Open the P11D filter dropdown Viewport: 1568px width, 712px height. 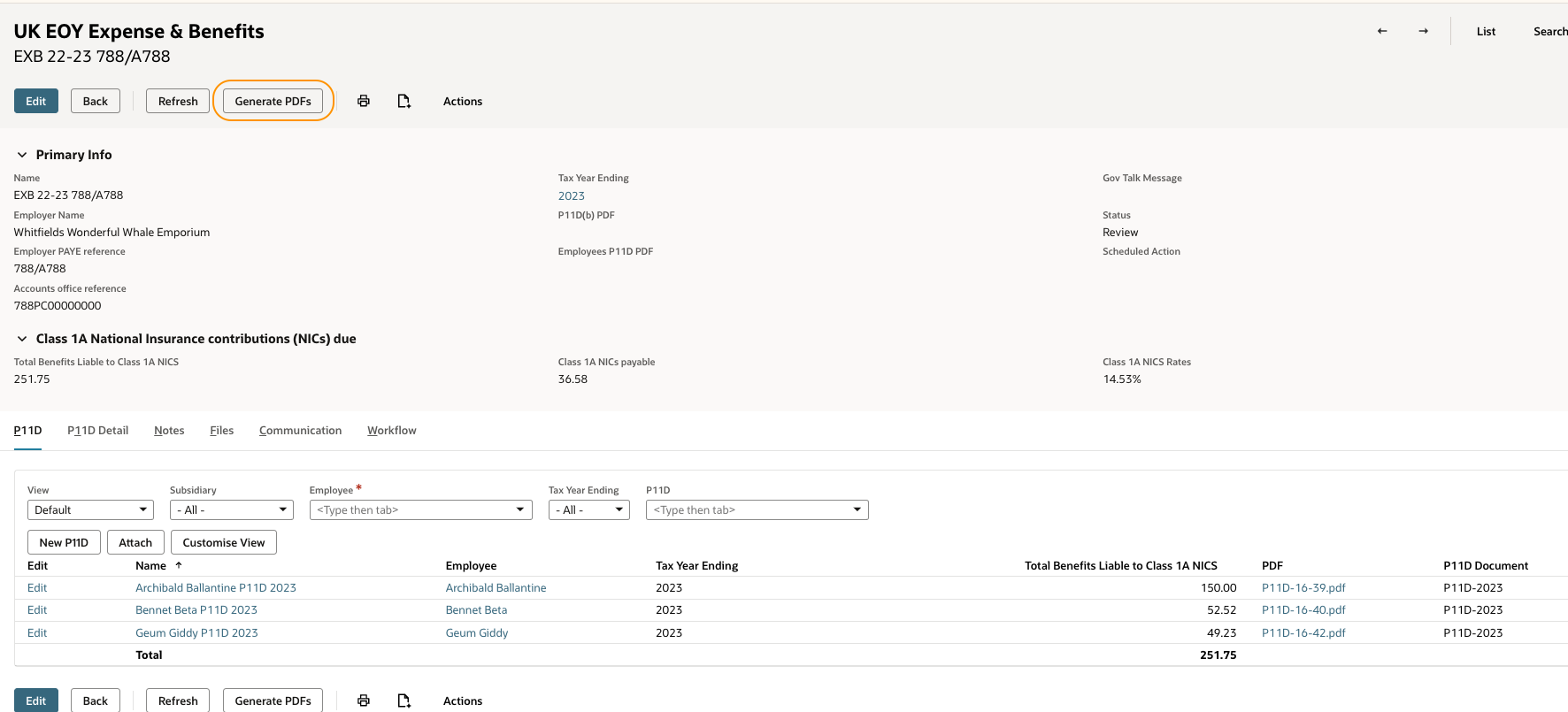(757, 510)
